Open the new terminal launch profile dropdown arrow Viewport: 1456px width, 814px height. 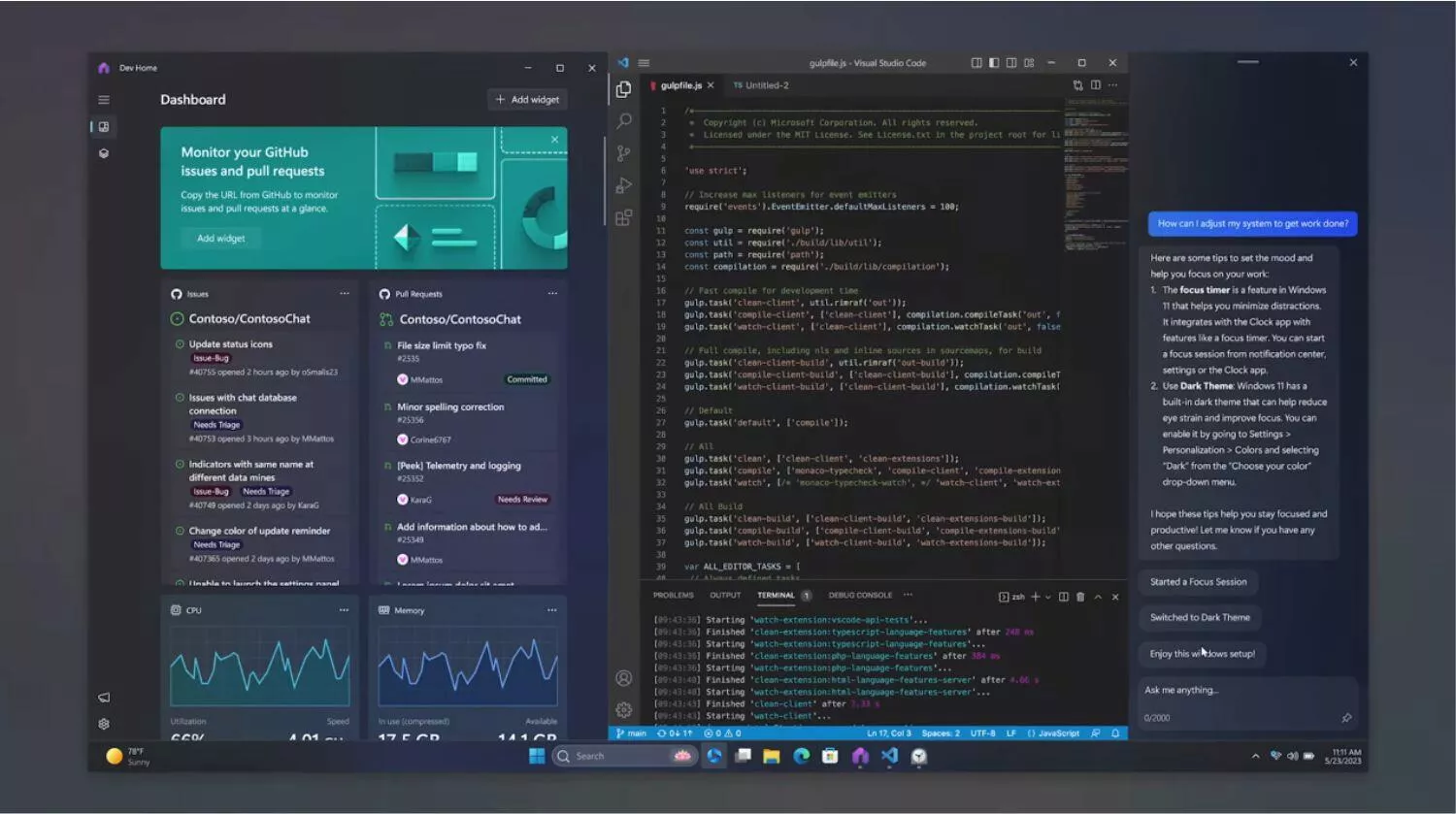click(x=1047, y=597)
